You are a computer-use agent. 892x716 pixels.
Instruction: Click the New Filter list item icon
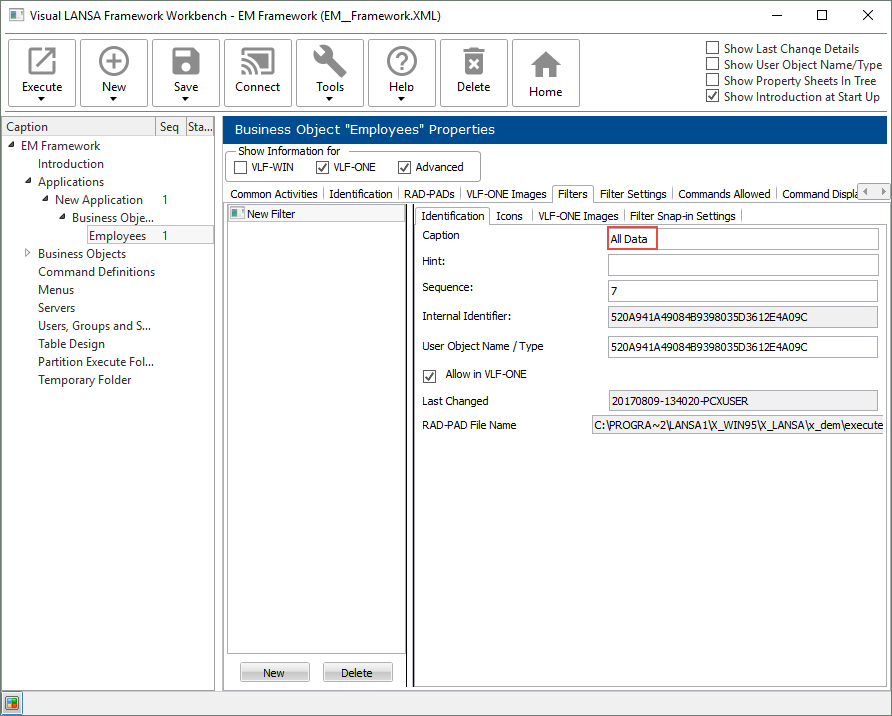pyautogui.click(x=237, y=214)
